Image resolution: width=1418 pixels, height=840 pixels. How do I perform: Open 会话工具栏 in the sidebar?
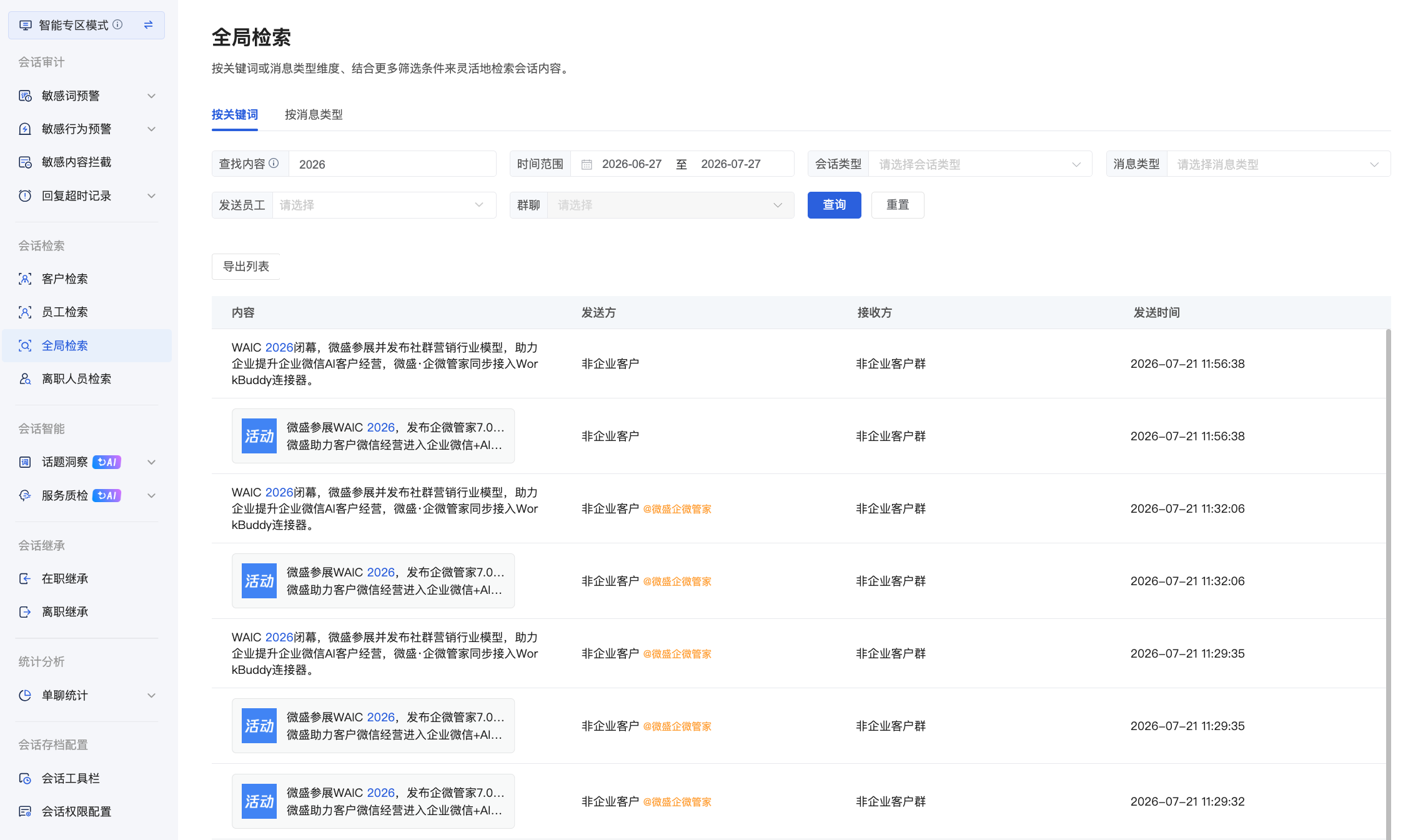[87, 778]
